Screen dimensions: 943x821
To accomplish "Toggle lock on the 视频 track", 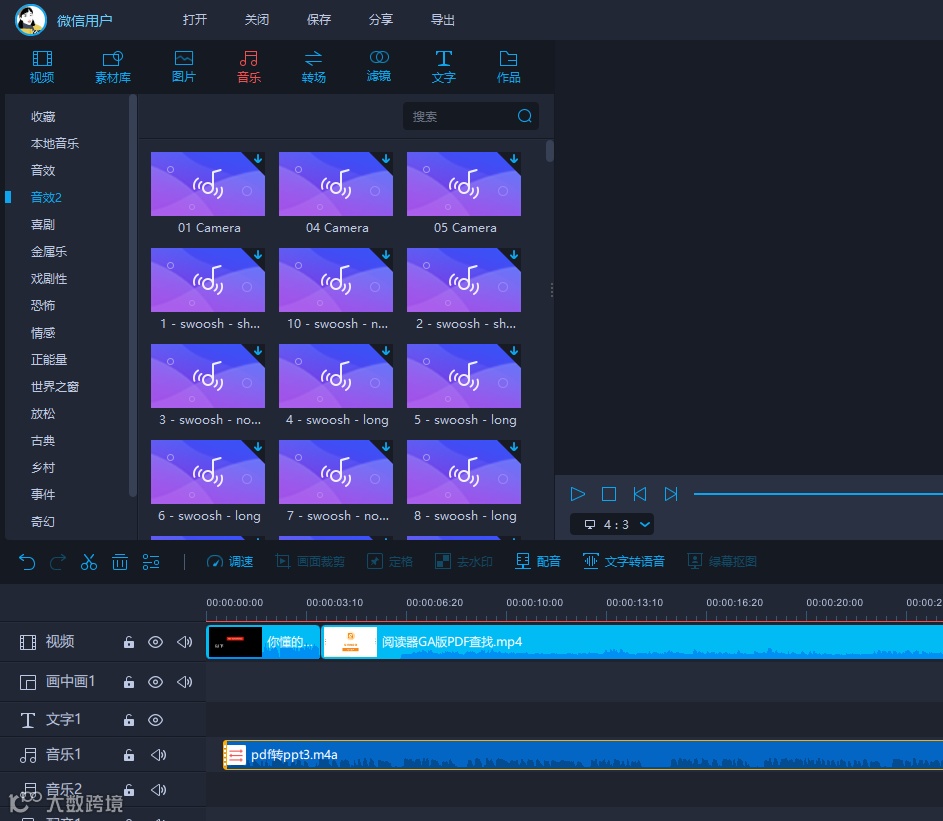I will pos(129,642).
